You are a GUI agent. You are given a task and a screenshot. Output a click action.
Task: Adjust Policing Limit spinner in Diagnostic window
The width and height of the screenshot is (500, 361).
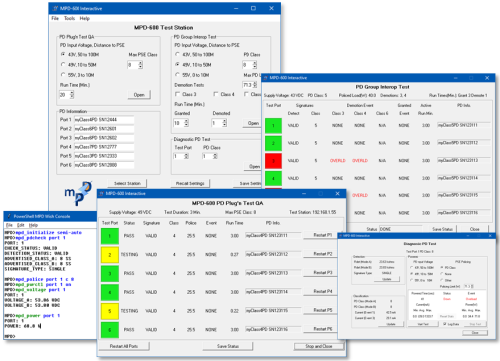tap(472, 286)
